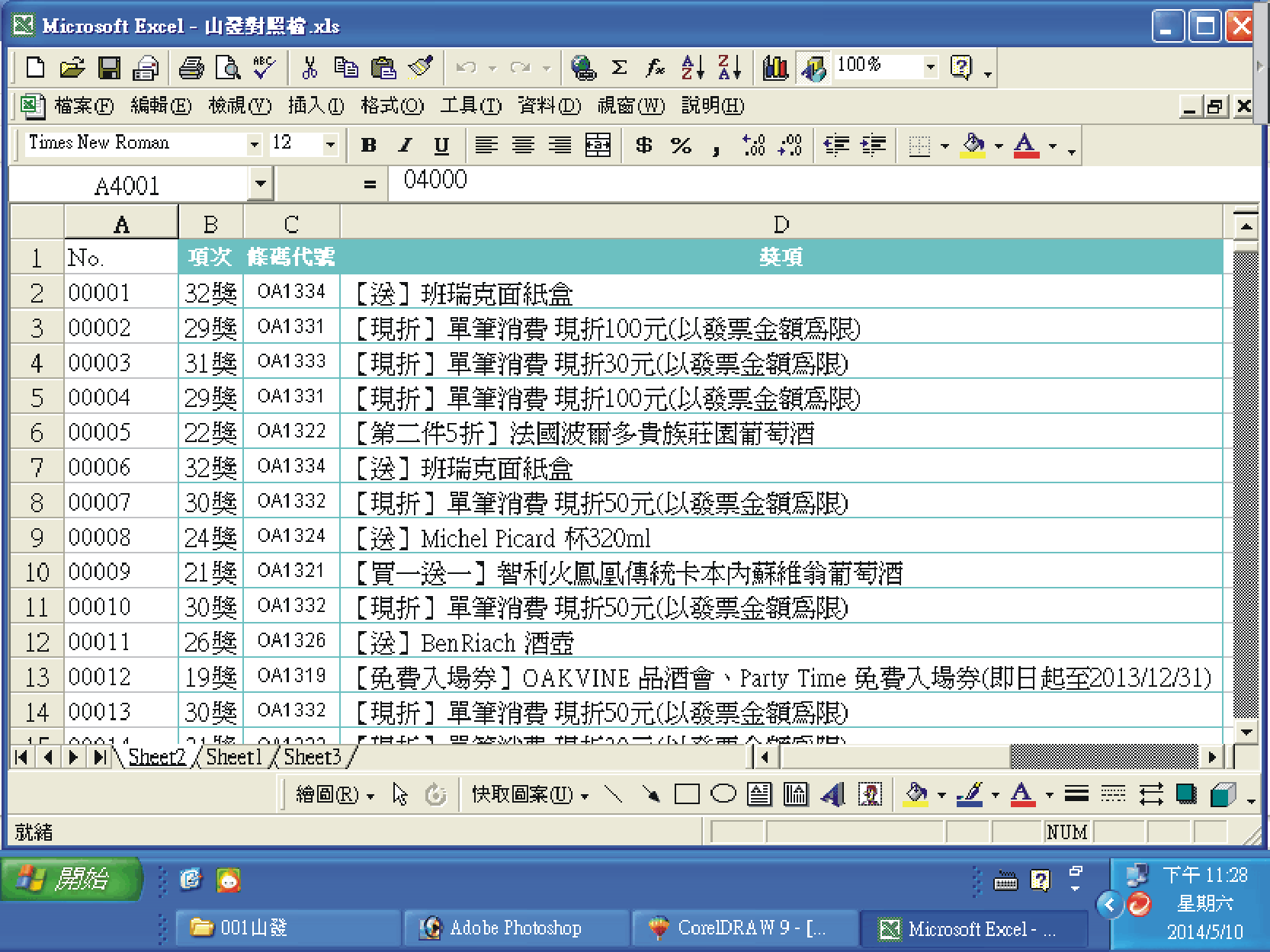
Task: Switch to CorelDRAW 9 taskbar button
Action: (744, 928)
